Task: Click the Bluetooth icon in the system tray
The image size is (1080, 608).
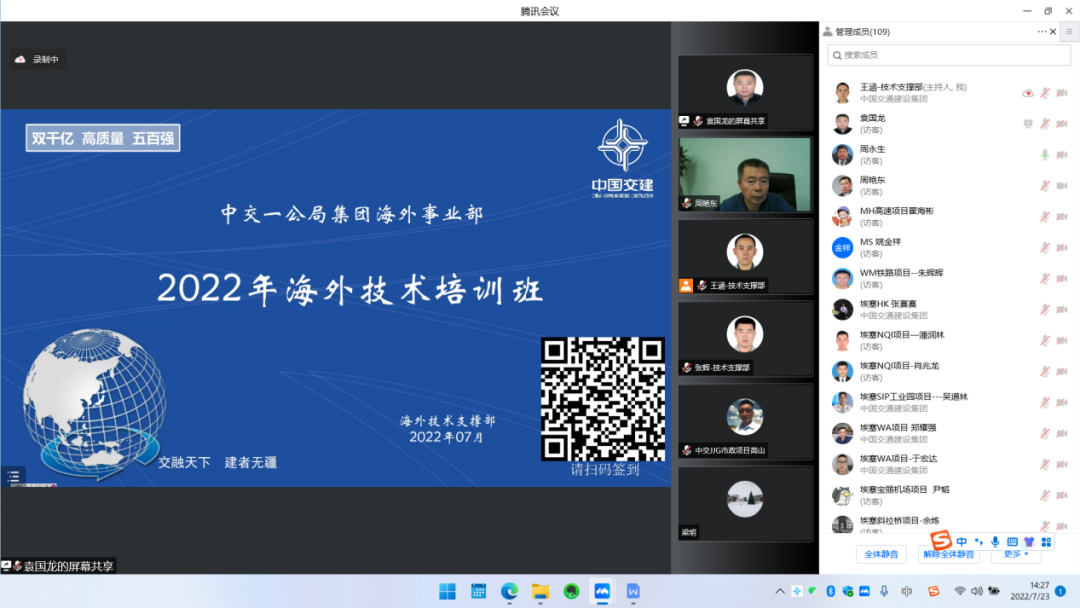Action: 831,591
